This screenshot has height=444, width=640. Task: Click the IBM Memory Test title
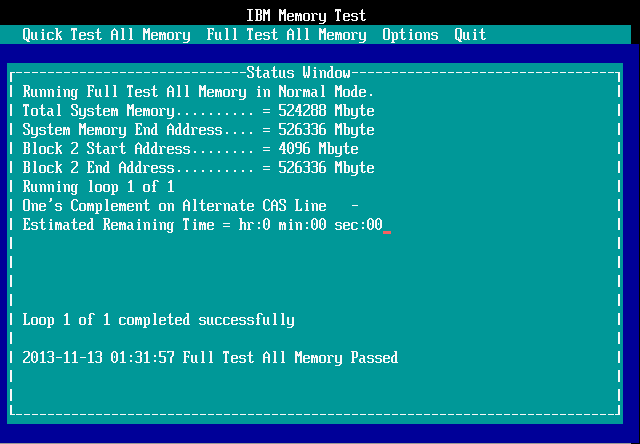306,16
